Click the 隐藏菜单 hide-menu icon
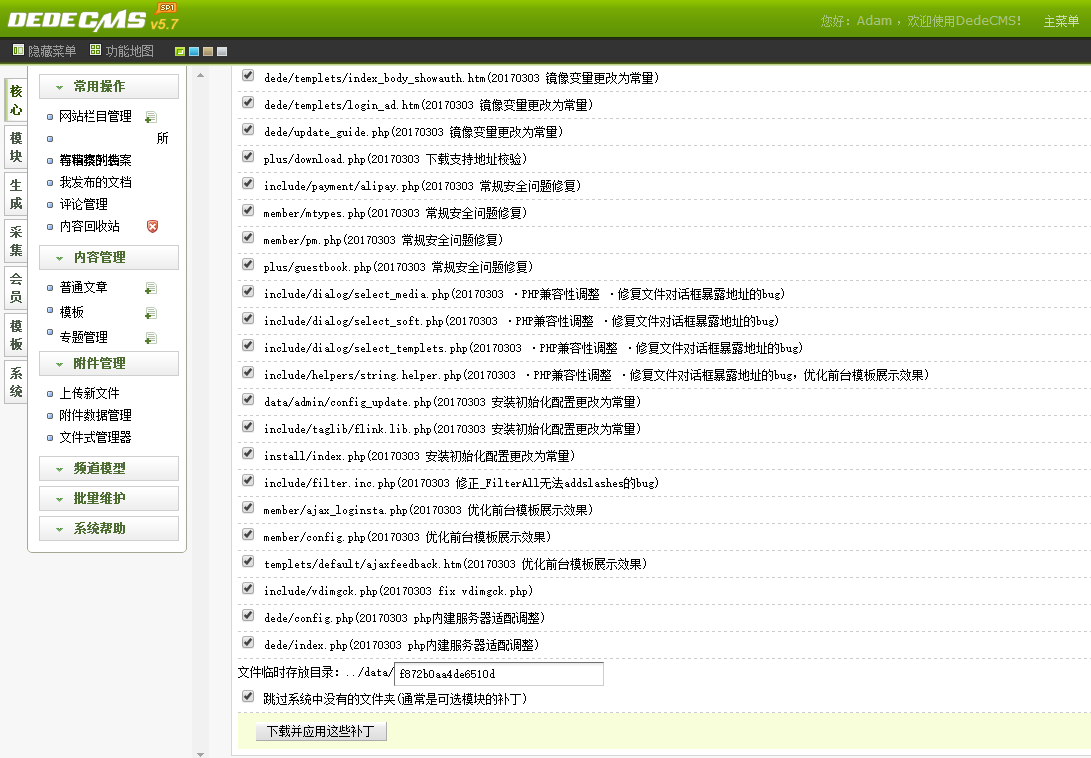1091x758 pixels. point(17,50)
